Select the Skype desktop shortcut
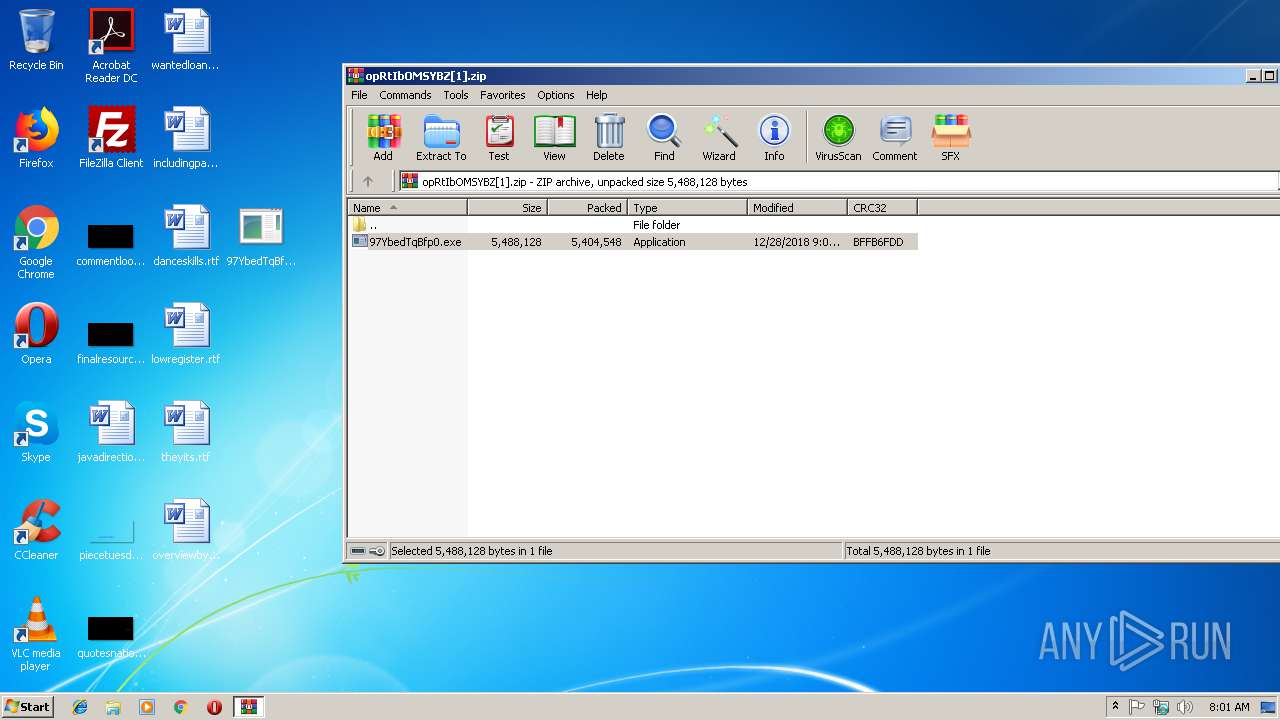This screenshot has width=1280, height=720. (x=36, y=432)
